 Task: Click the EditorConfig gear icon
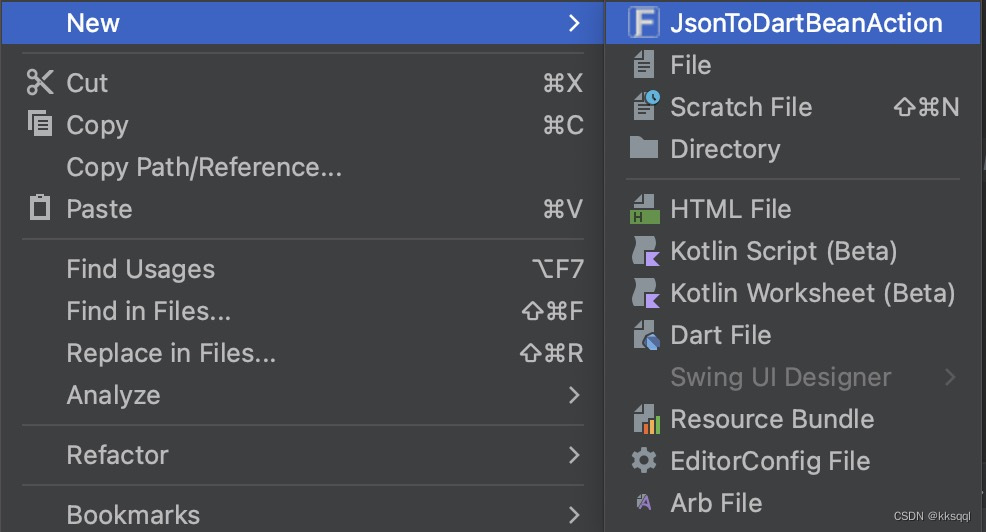point(643,461)
